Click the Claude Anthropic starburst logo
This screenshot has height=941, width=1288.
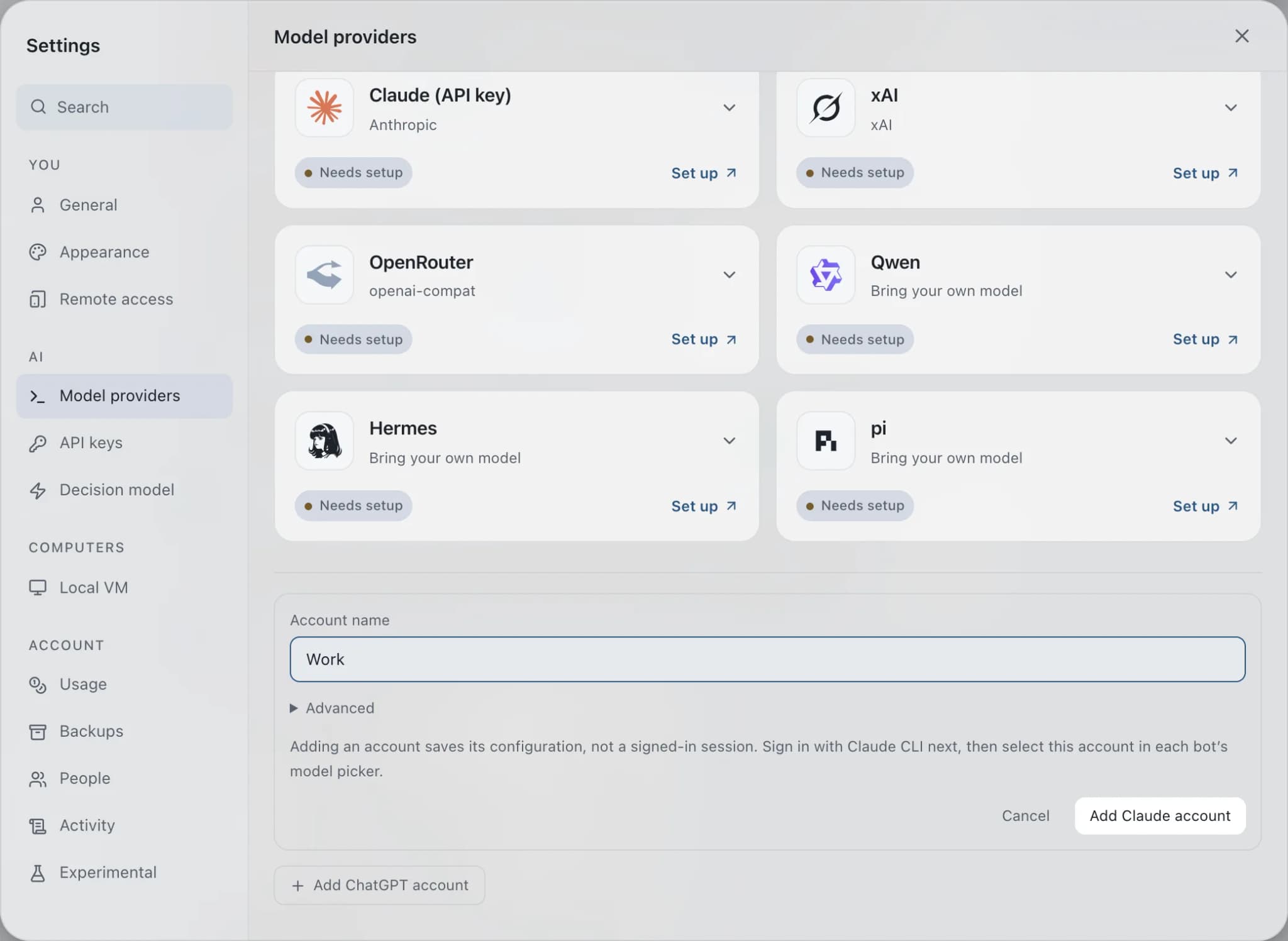324,107
